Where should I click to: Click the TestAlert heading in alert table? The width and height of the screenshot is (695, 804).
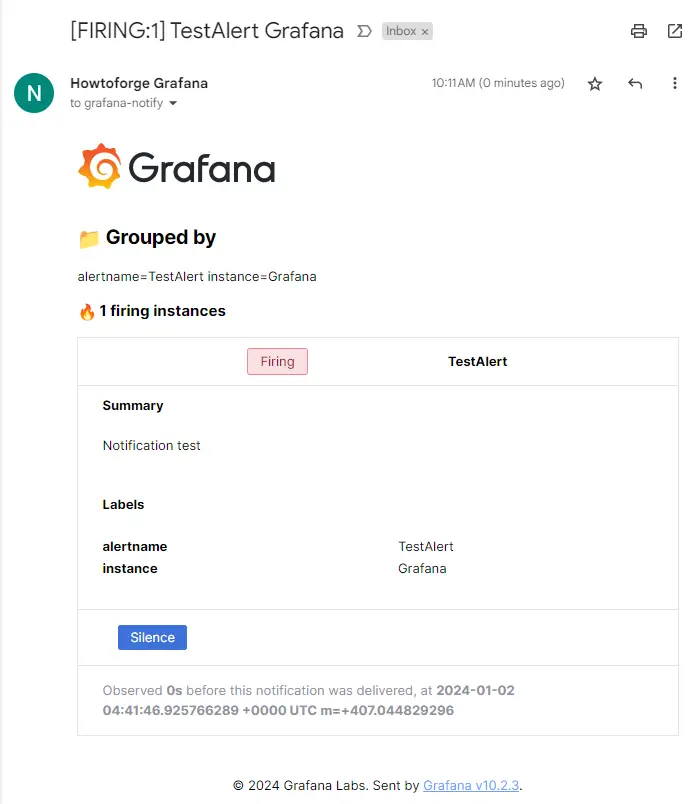click(478, 360)
